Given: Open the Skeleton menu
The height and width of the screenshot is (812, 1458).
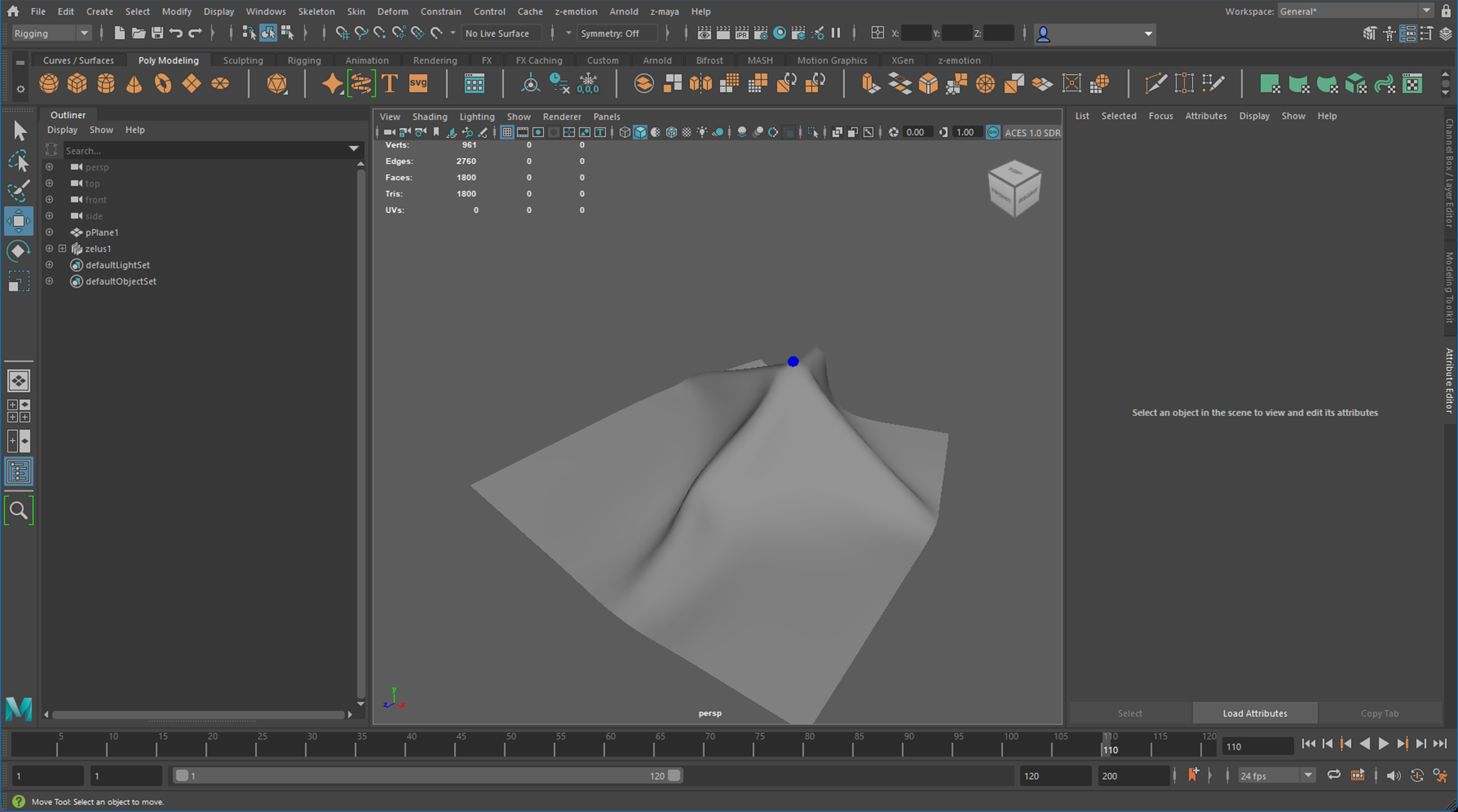Looking at the screenshot, I should (x=316, y=11).
